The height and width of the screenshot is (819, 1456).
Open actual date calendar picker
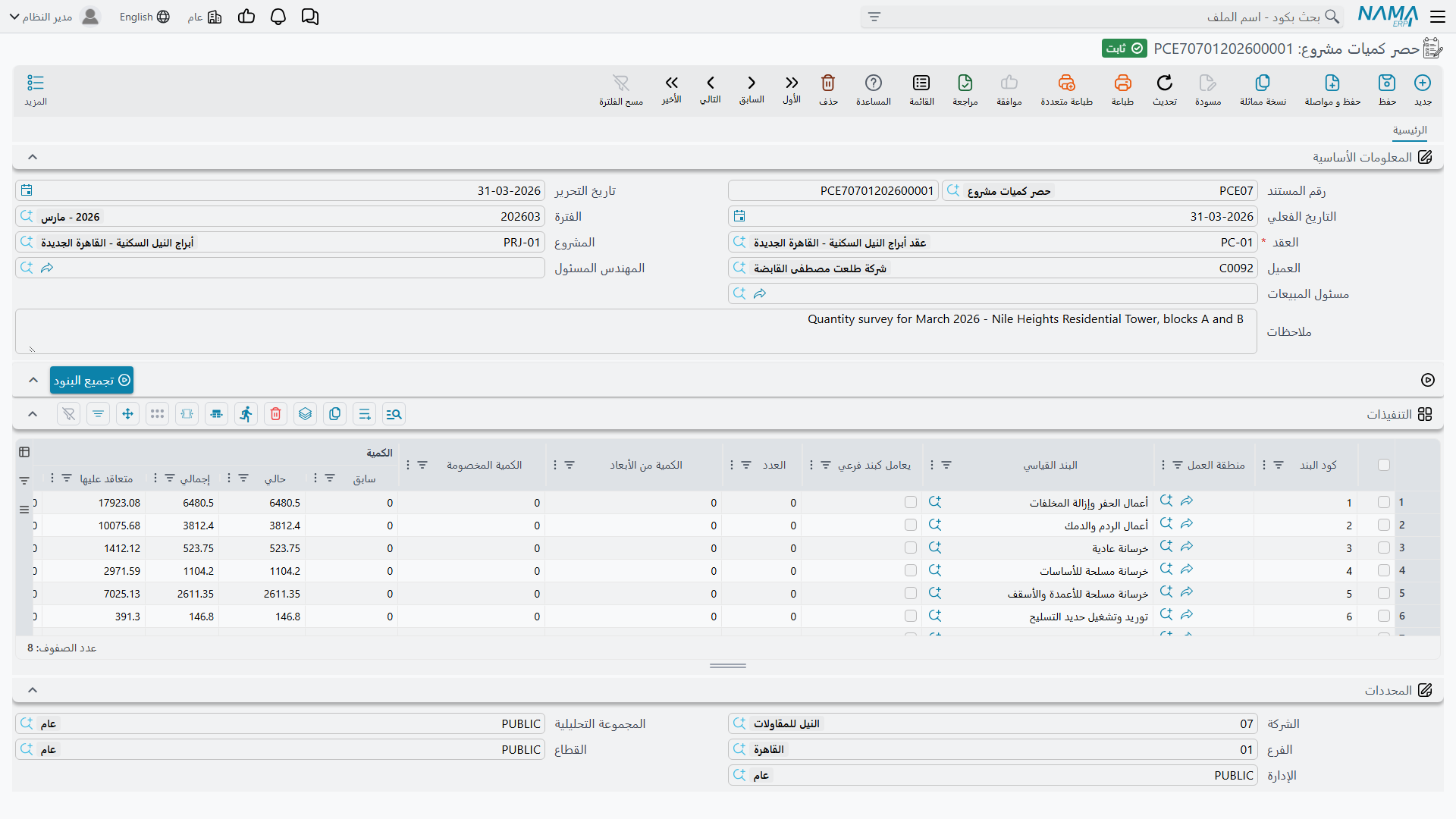[739, 216]
